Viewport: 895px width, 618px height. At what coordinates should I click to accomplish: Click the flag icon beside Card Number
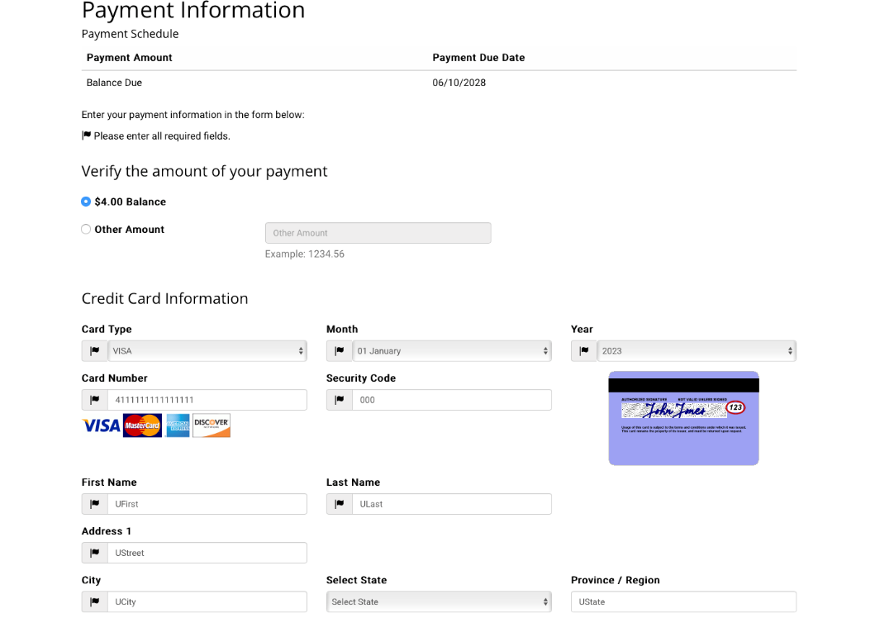pos(95,400)
